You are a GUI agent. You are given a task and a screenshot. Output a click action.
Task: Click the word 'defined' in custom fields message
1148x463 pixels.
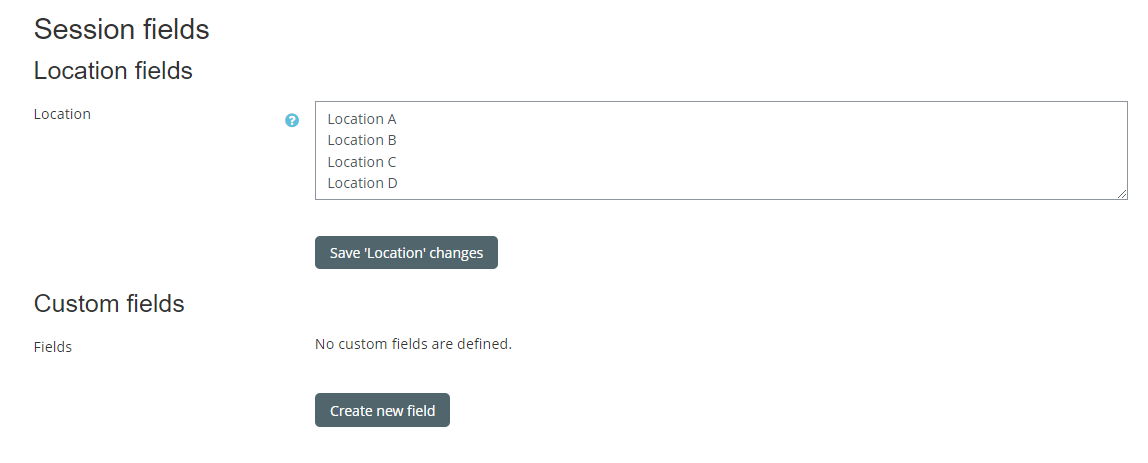[484, 344]
